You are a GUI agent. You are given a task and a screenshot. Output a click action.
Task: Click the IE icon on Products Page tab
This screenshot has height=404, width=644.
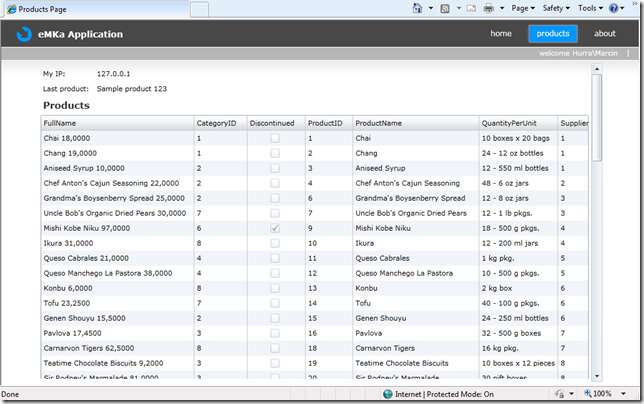pyautogui.click(x=12, y=9)
